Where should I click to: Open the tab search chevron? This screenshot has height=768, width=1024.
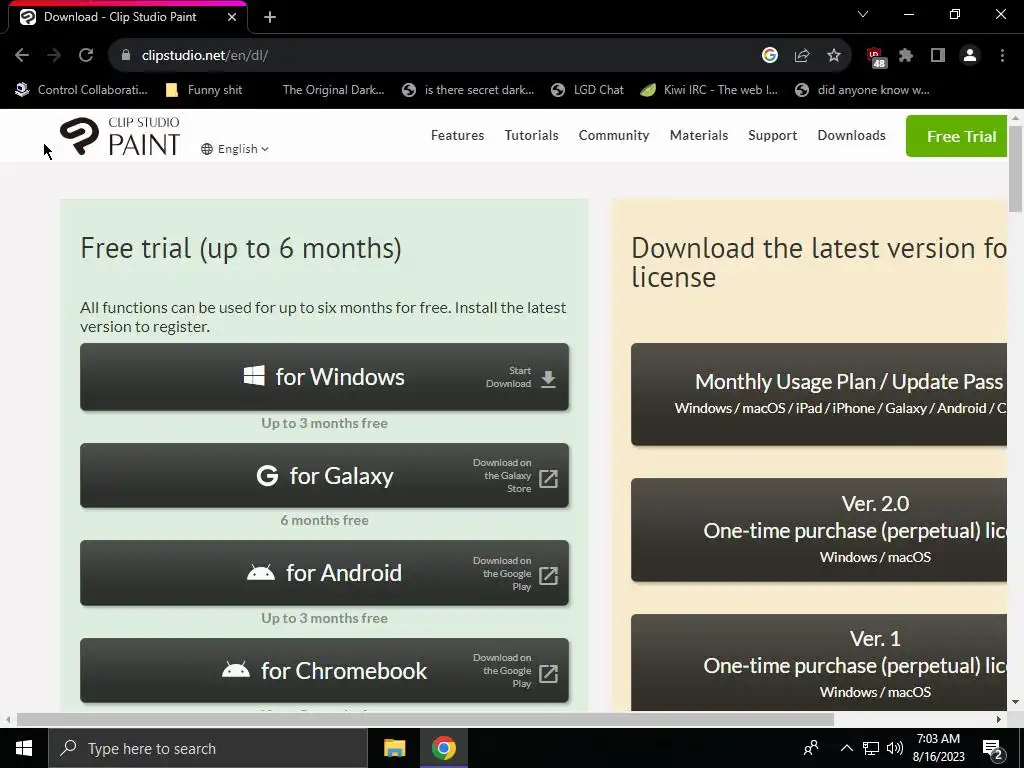(863, 14)
